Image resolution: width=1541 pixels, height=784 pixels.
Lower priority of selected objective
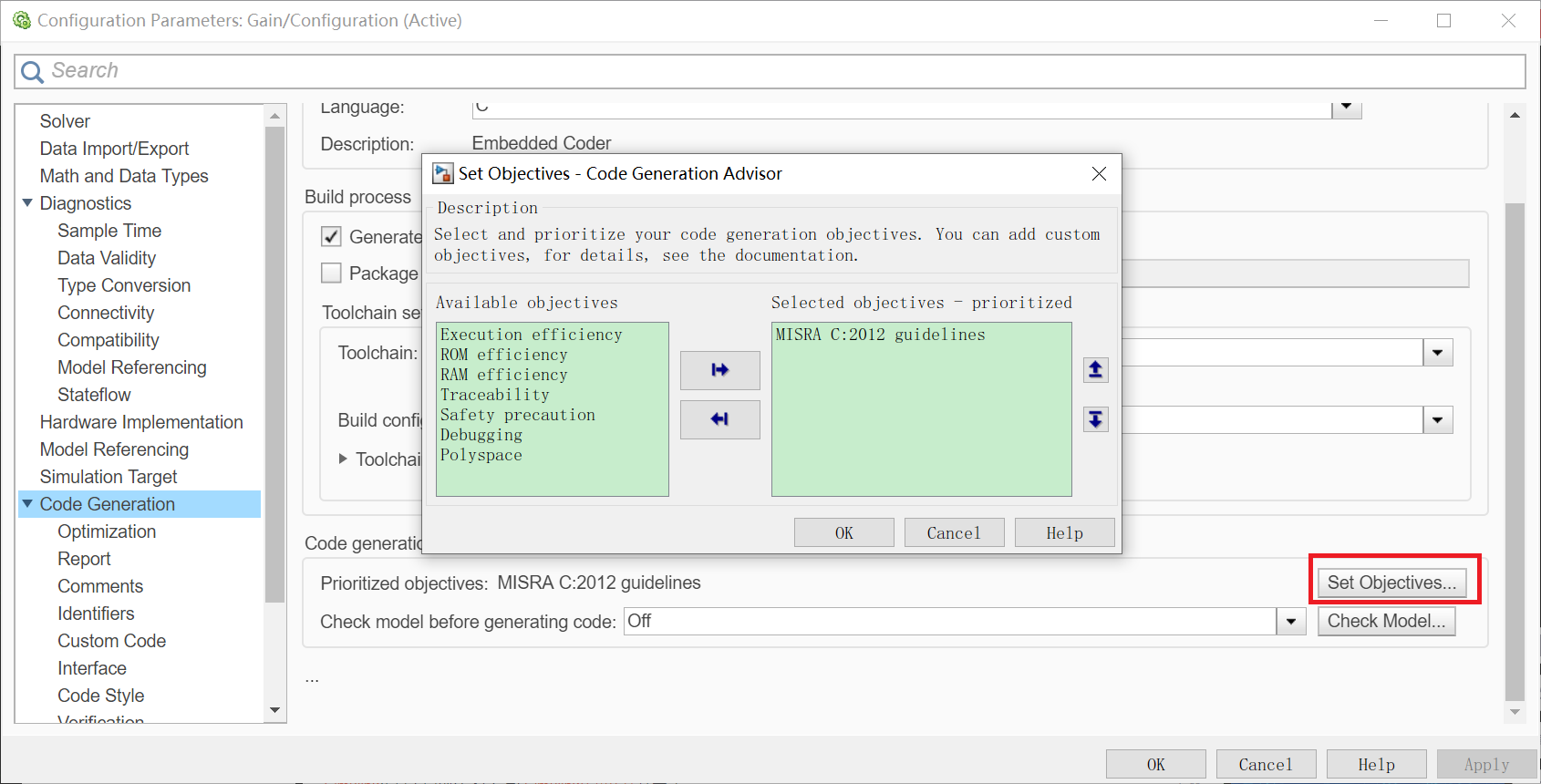pos(1096,419)
